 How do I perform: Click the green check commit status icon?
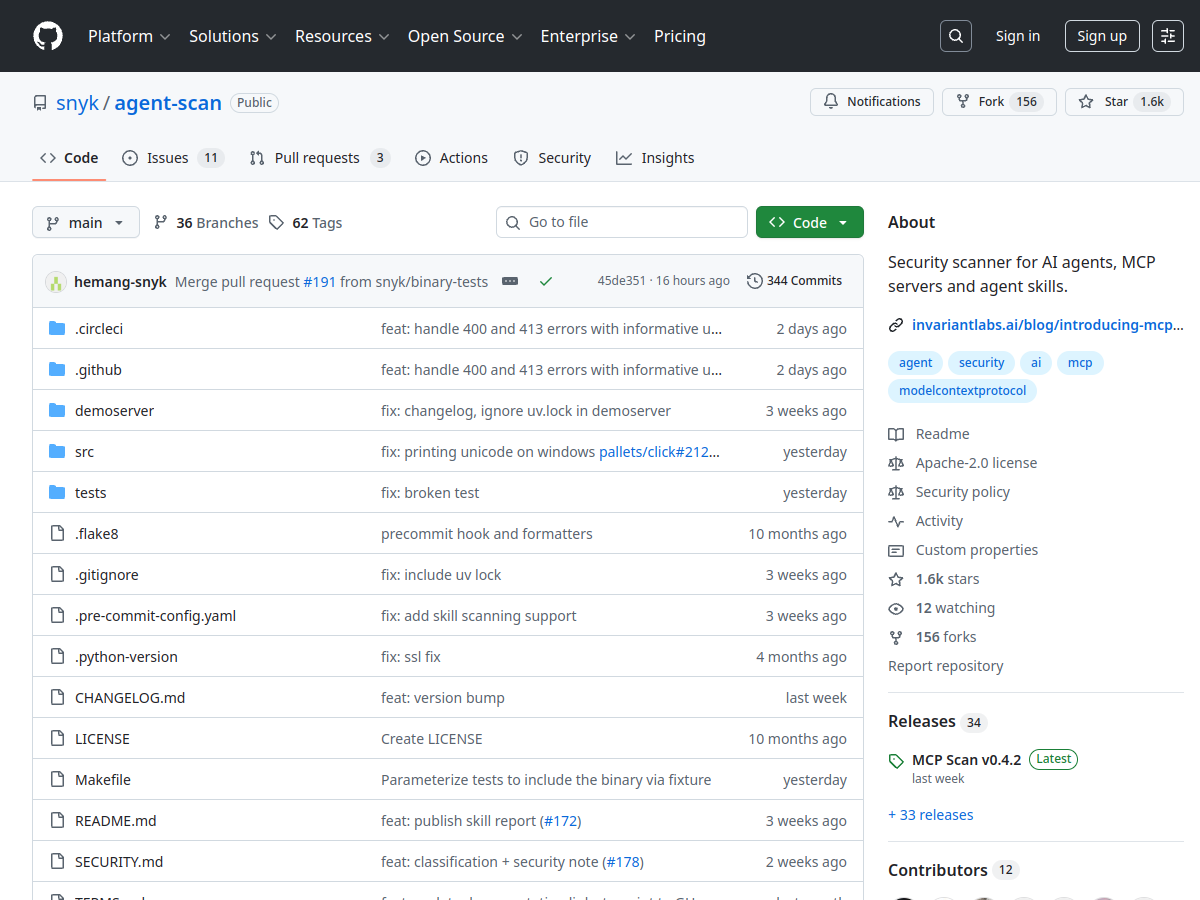(546, 281)
